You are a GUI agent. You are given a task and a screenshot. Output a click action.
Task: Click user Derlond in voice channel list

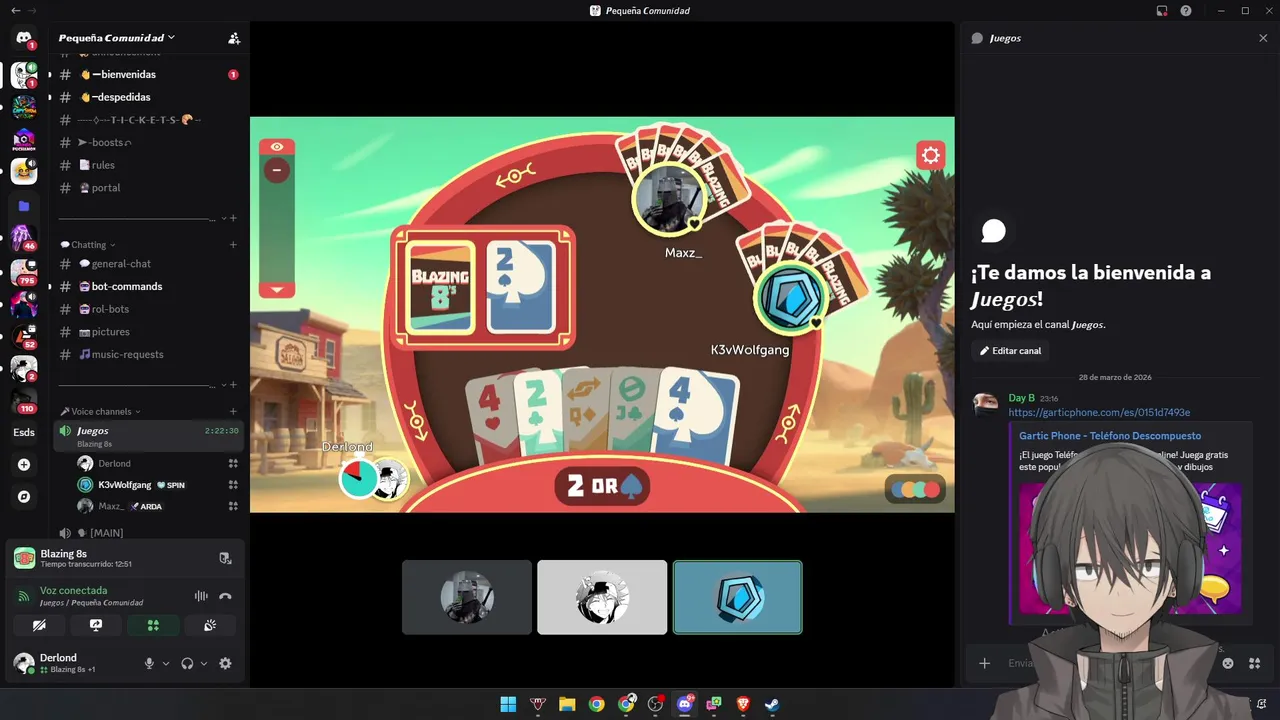click(158, 463)
